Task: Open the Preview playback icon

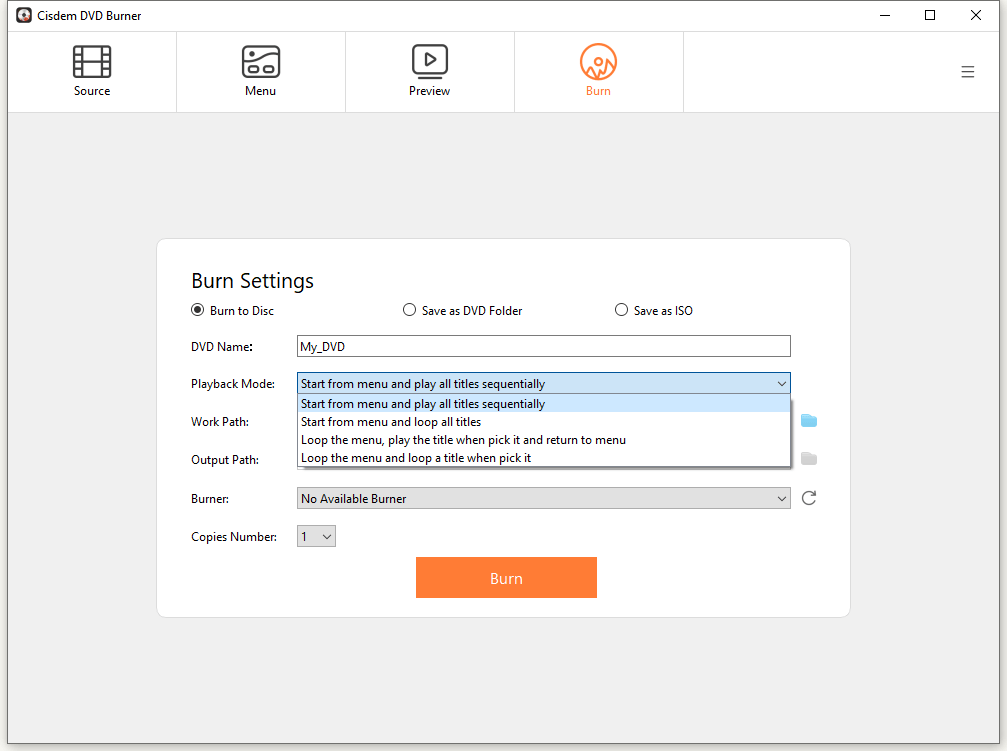Action: point(429,61)
